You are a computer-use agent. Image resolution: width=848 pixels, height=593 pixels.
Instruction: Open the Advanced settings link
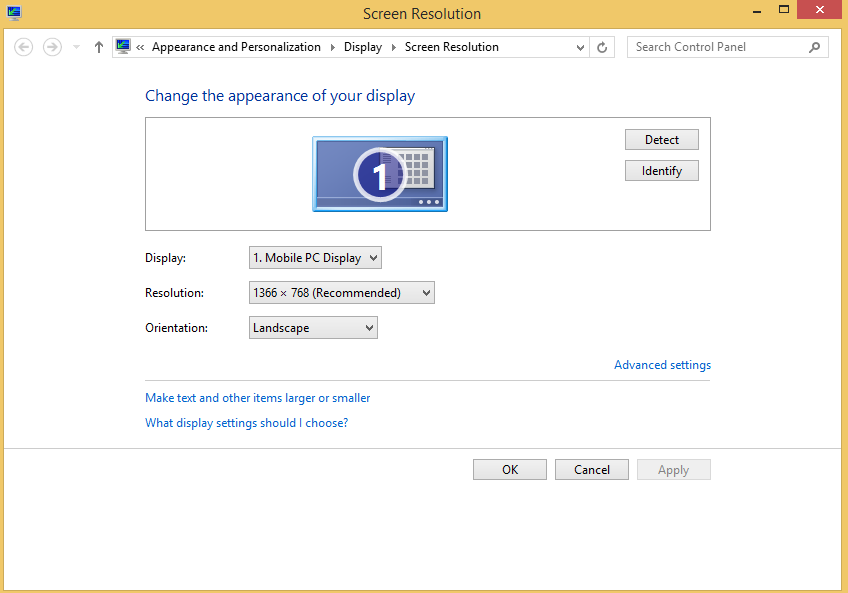pos(662,365)
